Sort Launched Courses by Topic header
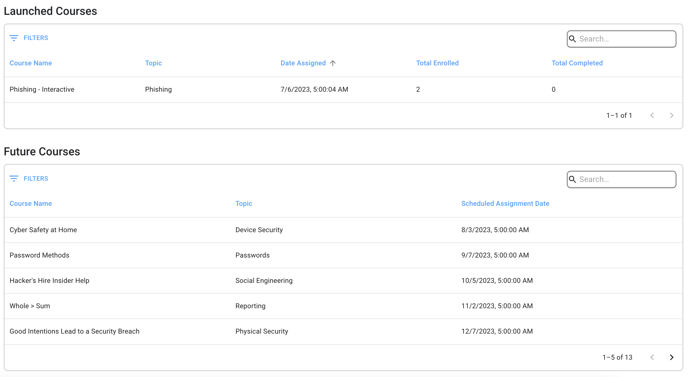This screenshot has height=377, width=688. [x=154, y=63]
